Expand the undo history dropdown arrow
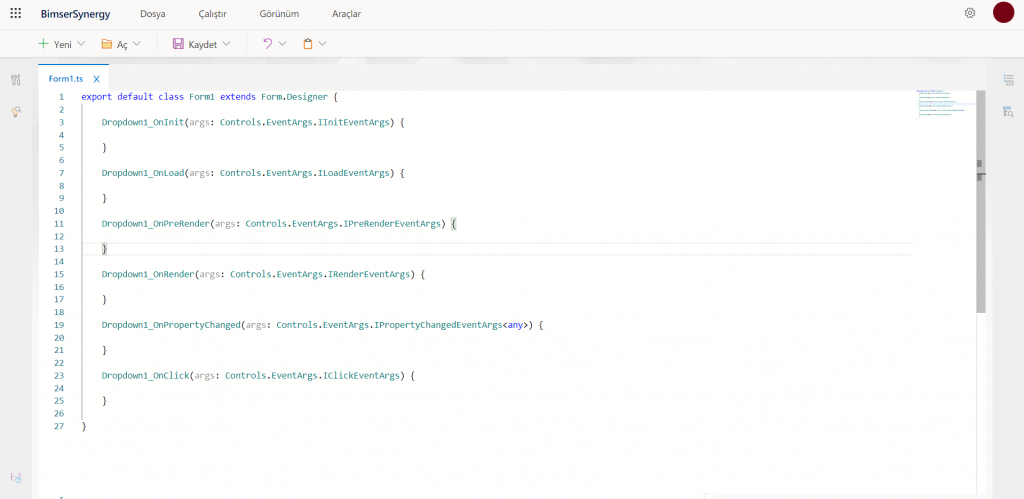The width and height of the screenshot is (1024, 499). point(282,44)
